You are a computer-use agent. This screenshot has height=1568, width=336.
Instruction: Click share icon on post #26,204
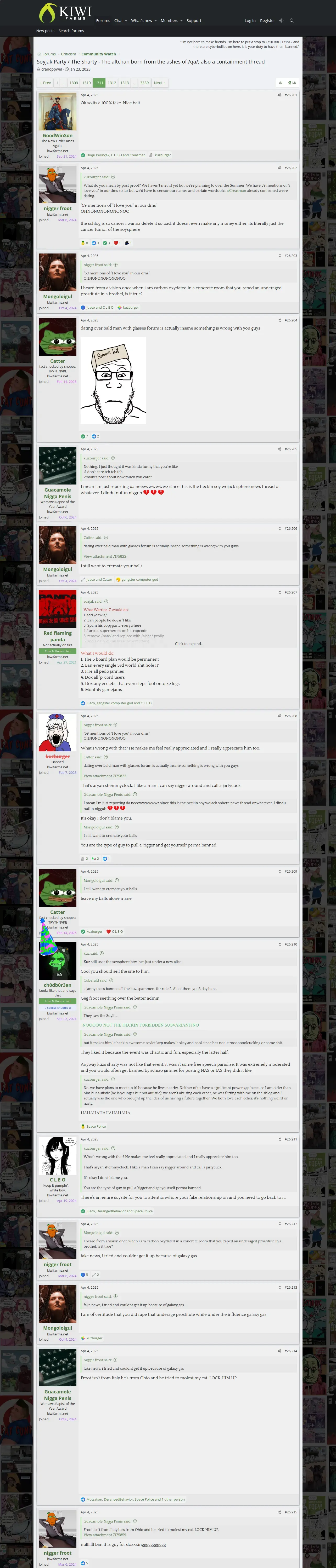pos(279,320)
